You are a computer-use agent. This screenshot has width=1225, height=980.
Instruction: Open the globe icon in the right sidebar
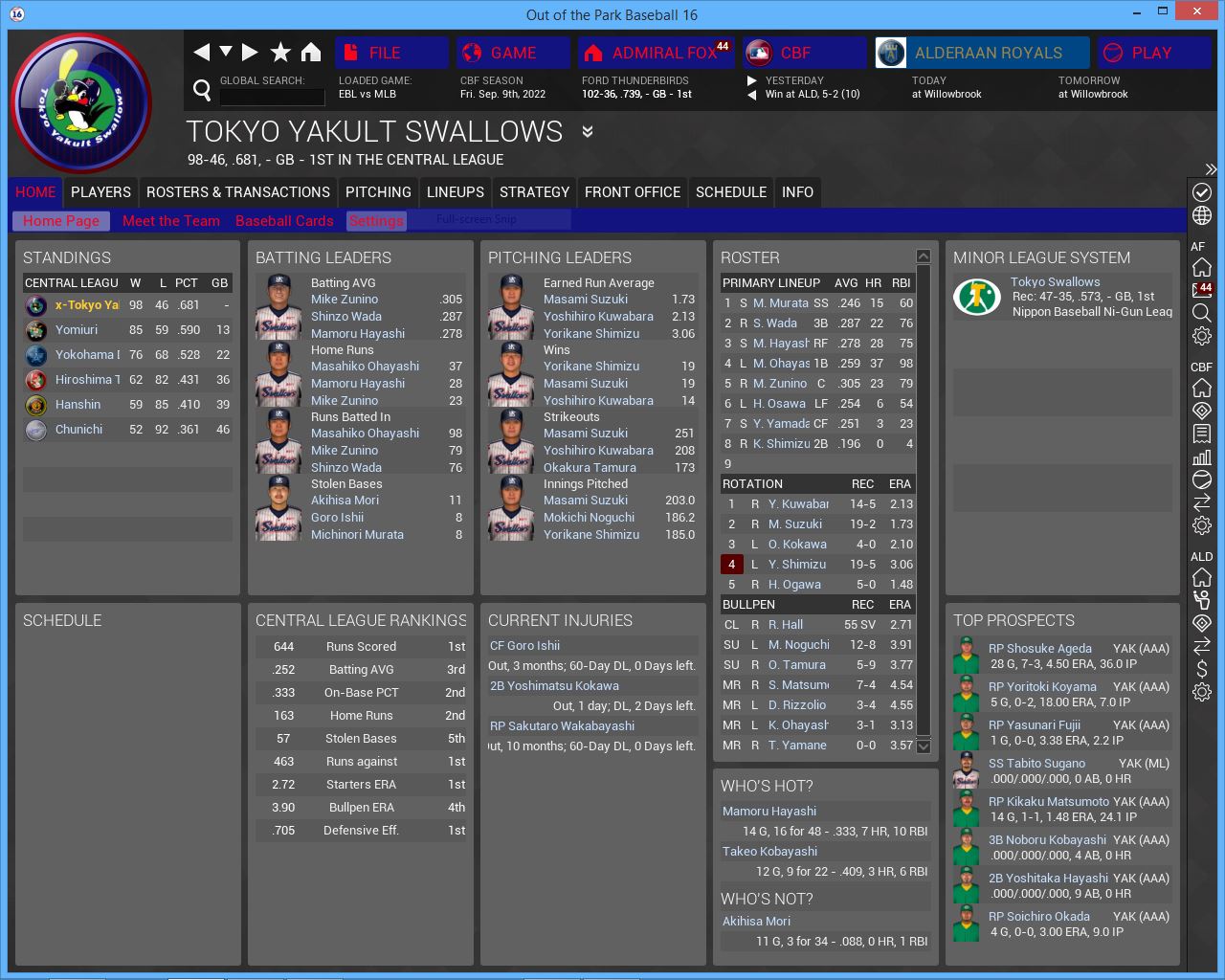point(1202,215)
